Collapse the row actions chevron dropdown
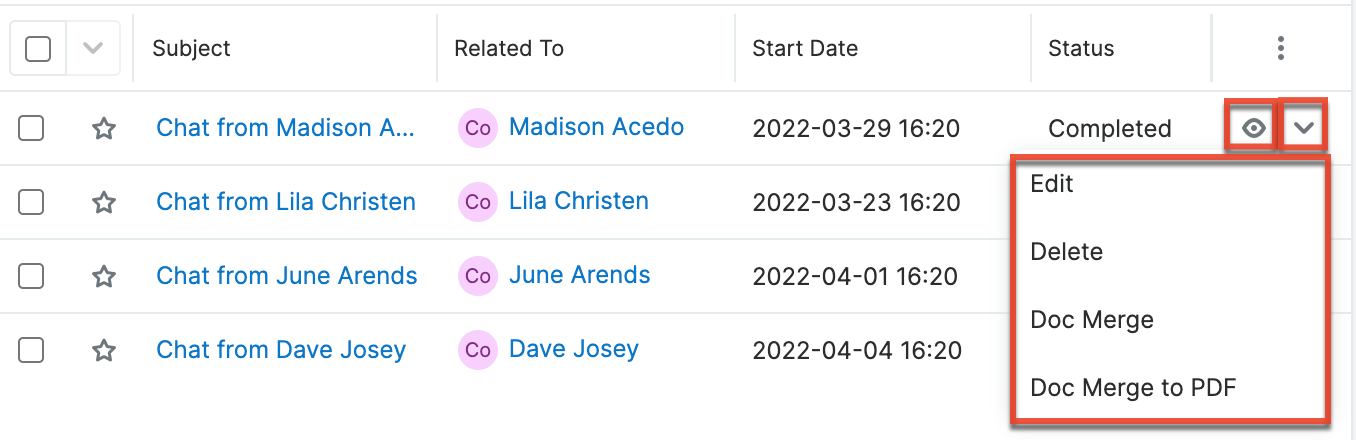 1304,128
